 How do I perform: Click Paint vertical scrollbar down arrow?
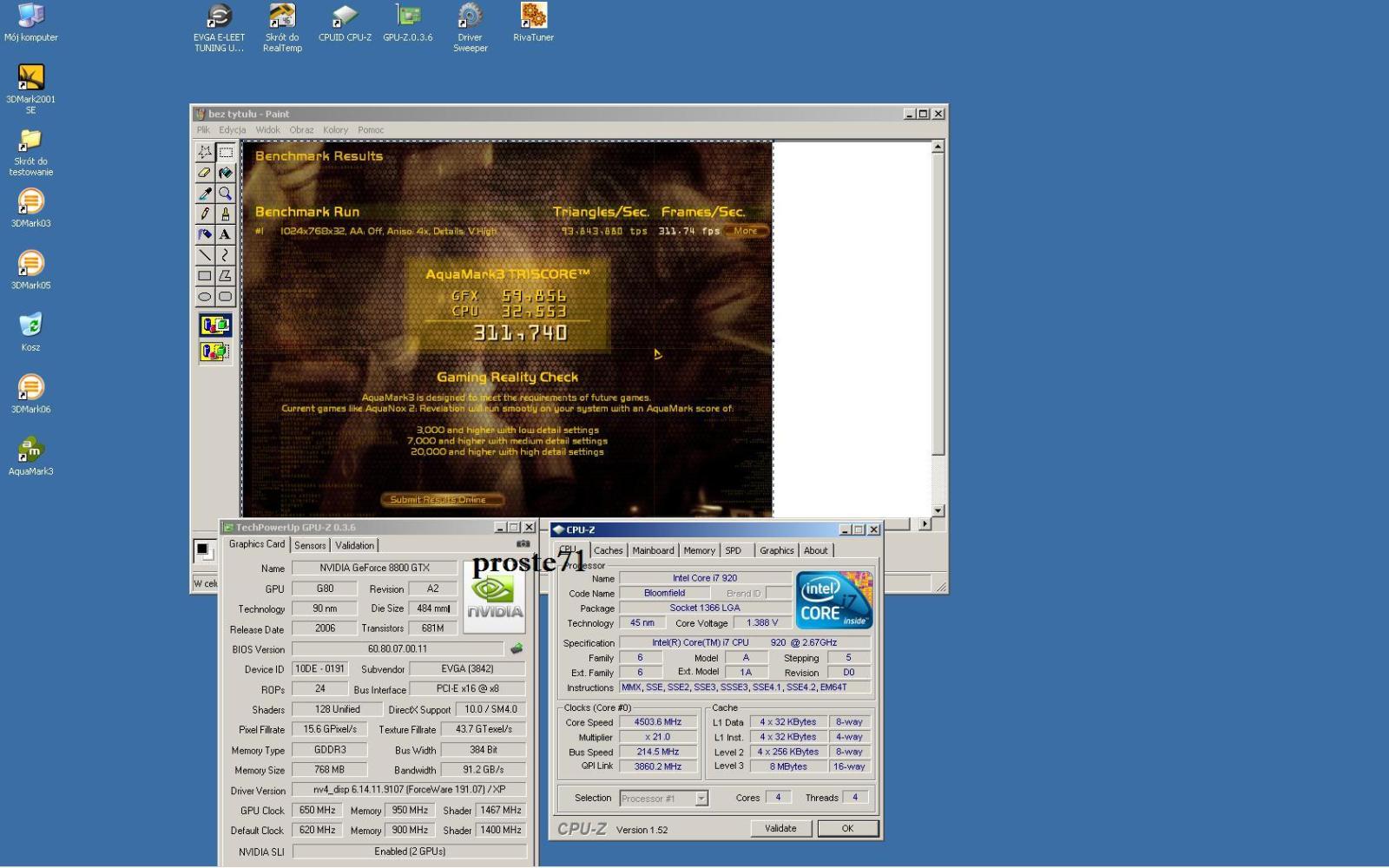(938, 511)
